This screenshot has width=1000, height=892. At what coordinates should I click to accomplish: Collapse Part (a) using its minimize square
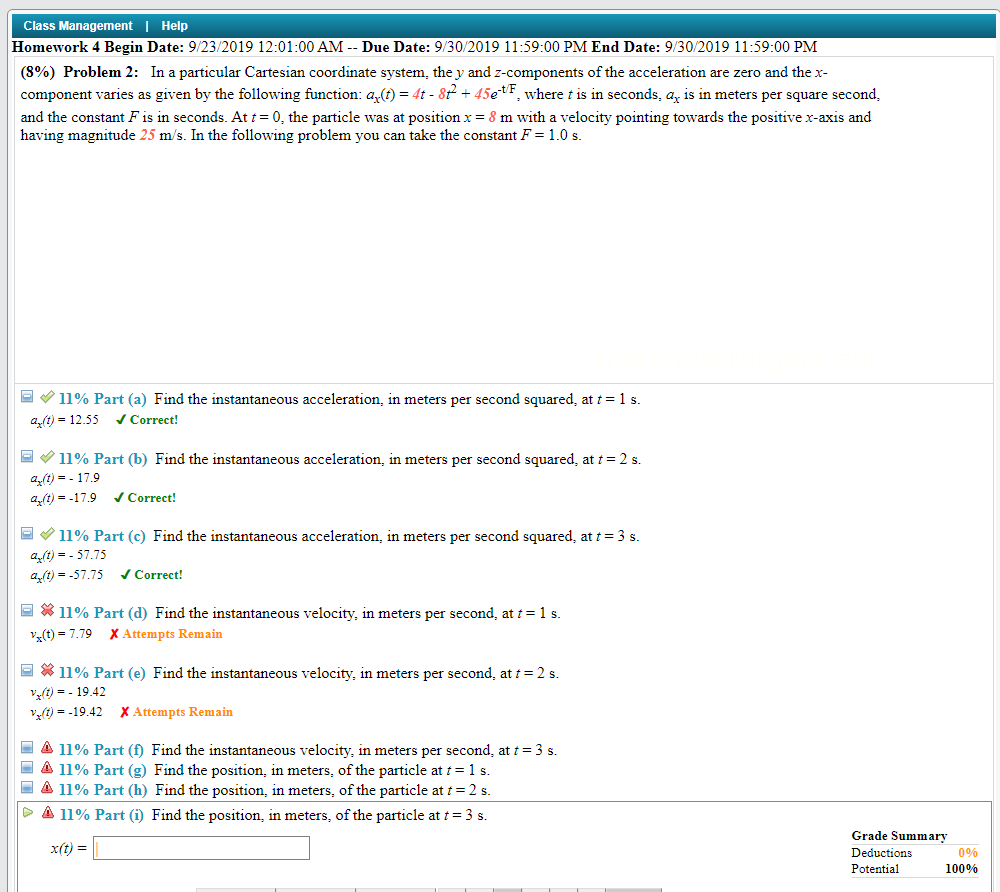(27, 397)
